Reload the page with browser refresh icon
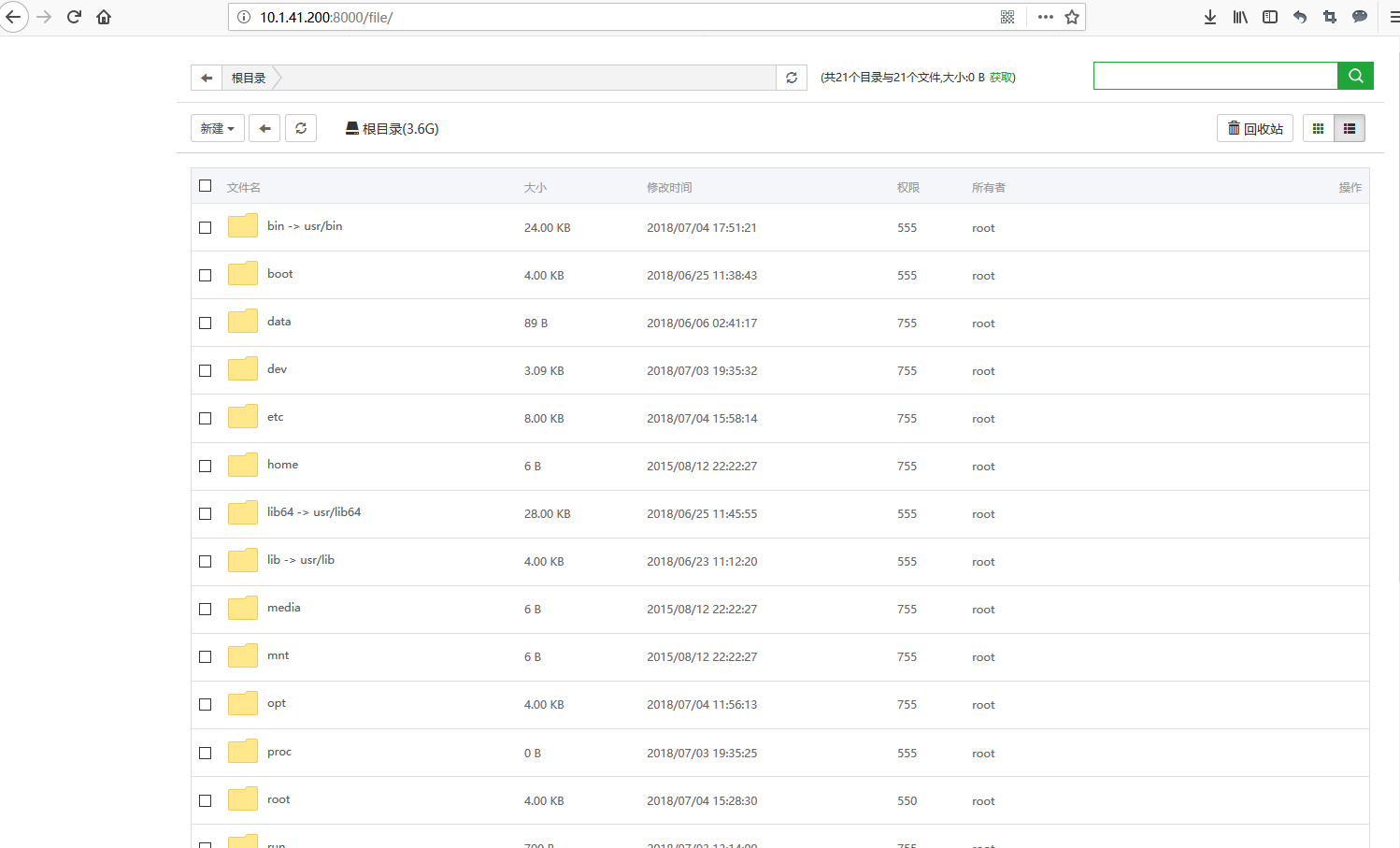This screenshot has height=848, width=1400. (74, 17)
